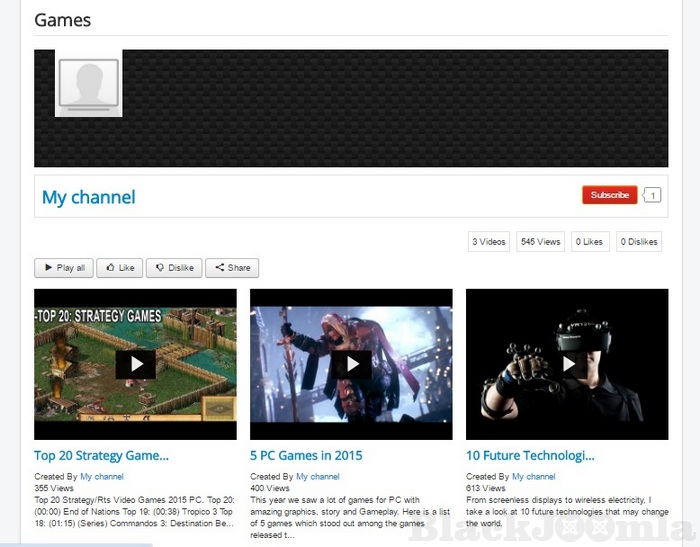Viewport: 700px width, 547px height.
Task: Click the 0 Likes counter
Action: click(589, 242)
